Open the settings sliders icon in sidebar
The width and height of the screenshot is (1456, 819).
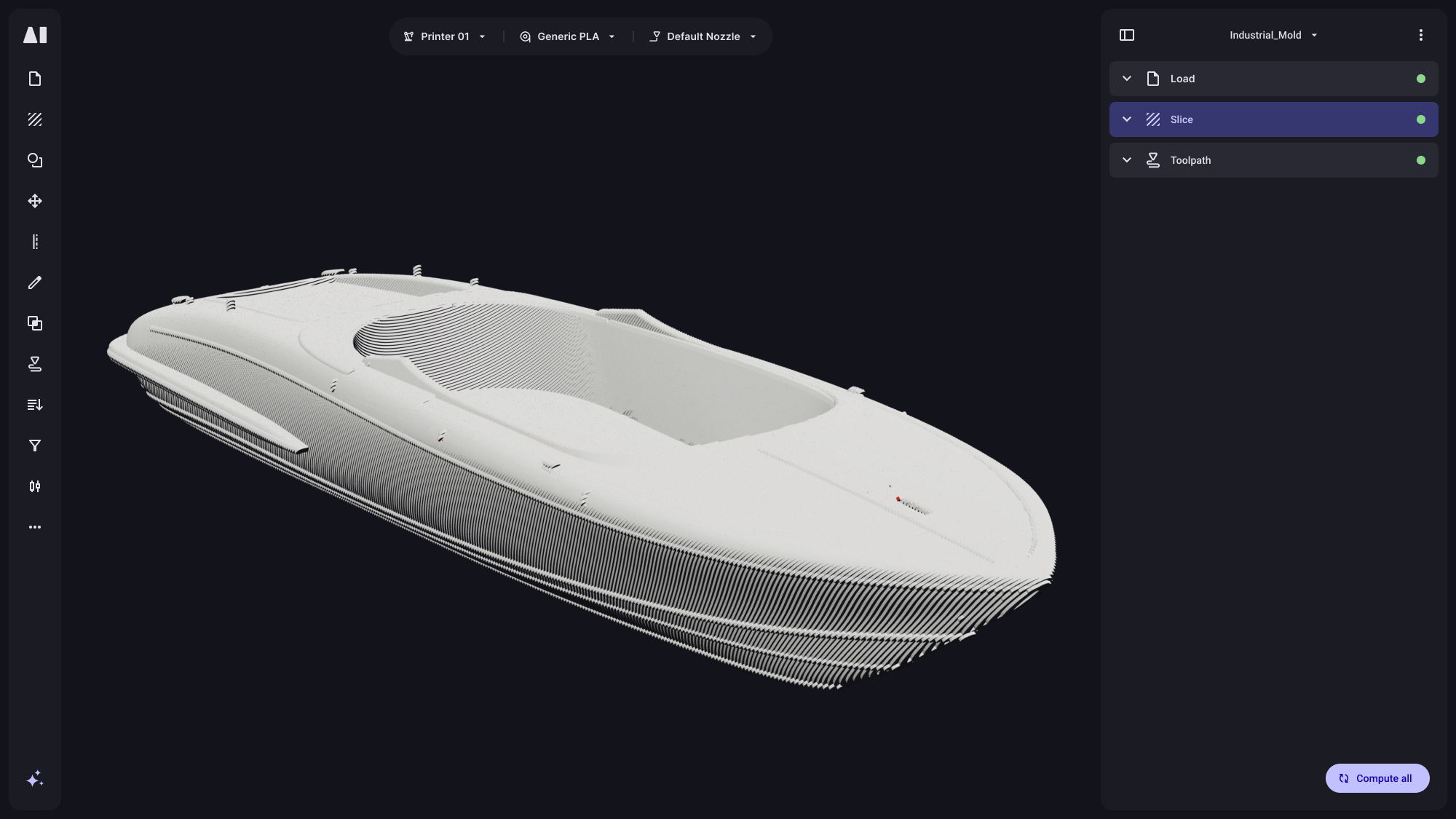click(x=35, y=486)
